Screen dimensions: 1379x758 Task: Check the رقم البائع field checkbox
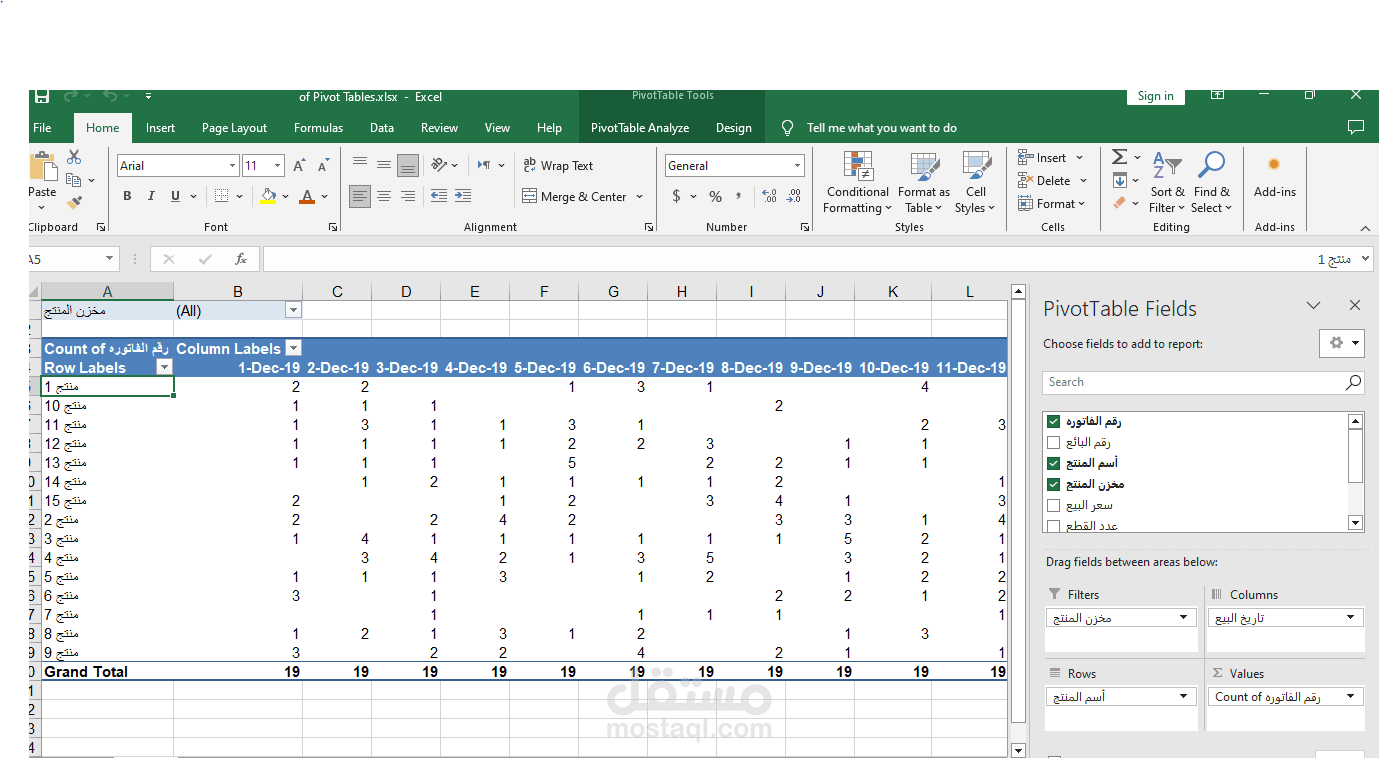tap(1053, 443)
